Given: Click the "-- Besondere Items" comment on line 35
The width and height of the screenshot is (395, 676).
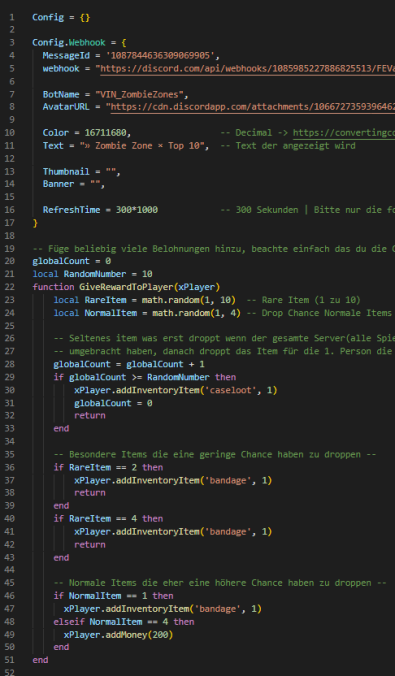Looking at the screenshot, I should point(215,454).
